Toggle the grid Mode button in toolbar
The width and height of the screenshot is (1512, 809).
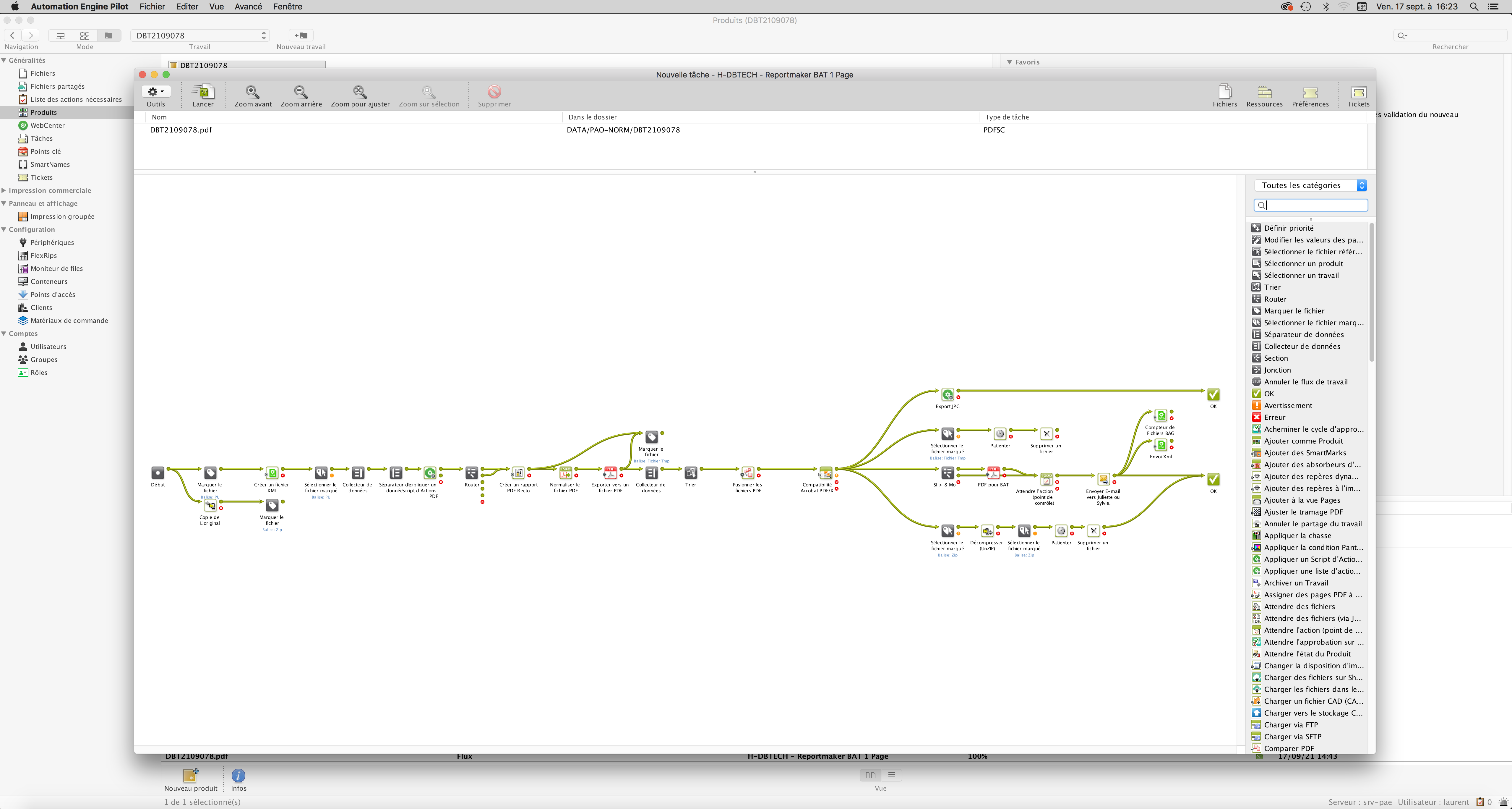click(85, 36)
